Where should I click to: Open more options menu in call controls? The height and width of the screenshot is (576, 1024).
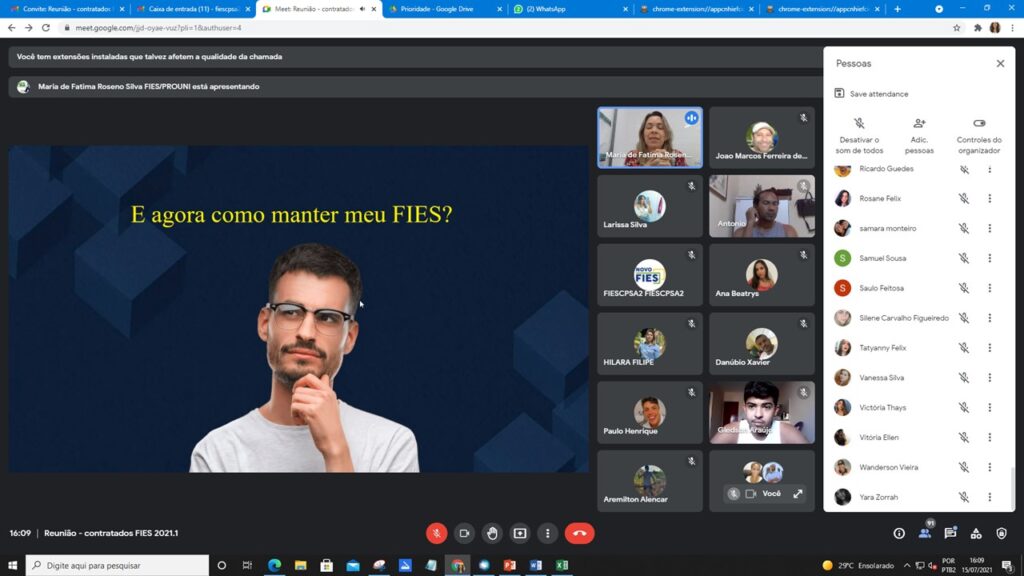click(547, 534)
